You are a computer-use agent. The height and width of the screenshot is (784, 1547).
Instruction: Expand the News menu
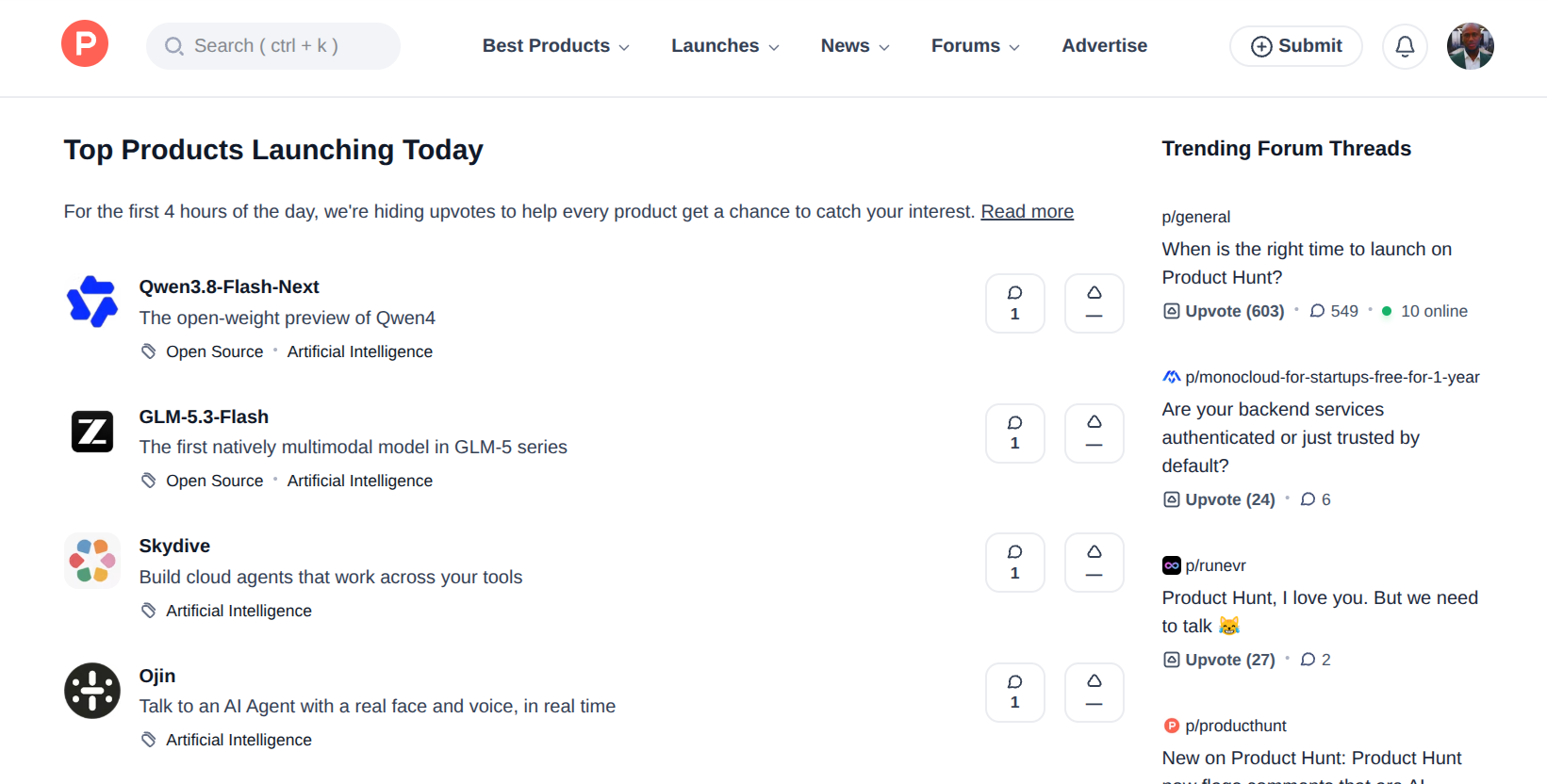[x=856, y=46]
